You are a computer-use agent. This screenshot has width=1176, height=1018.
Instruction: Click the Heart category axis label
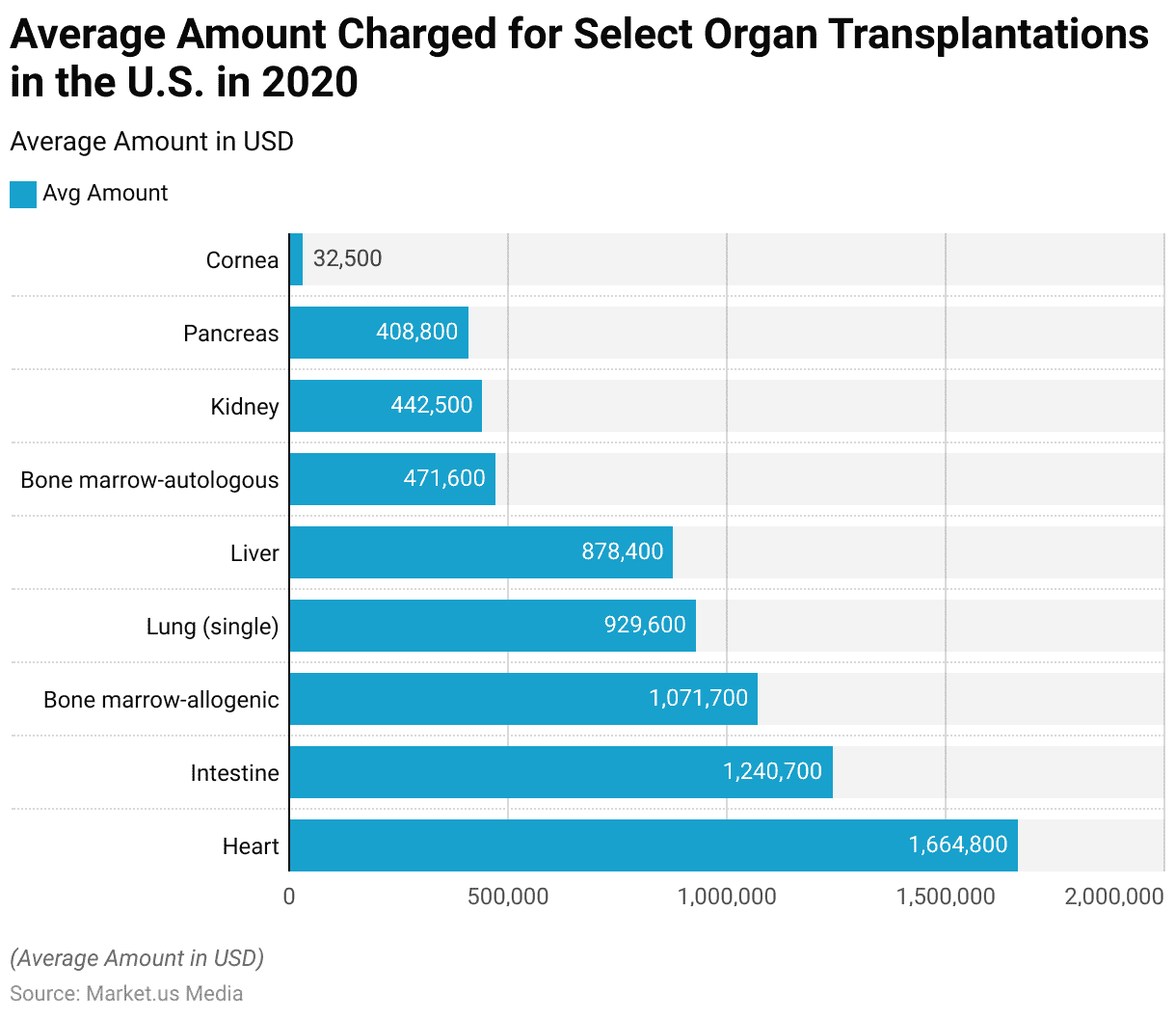251,846
